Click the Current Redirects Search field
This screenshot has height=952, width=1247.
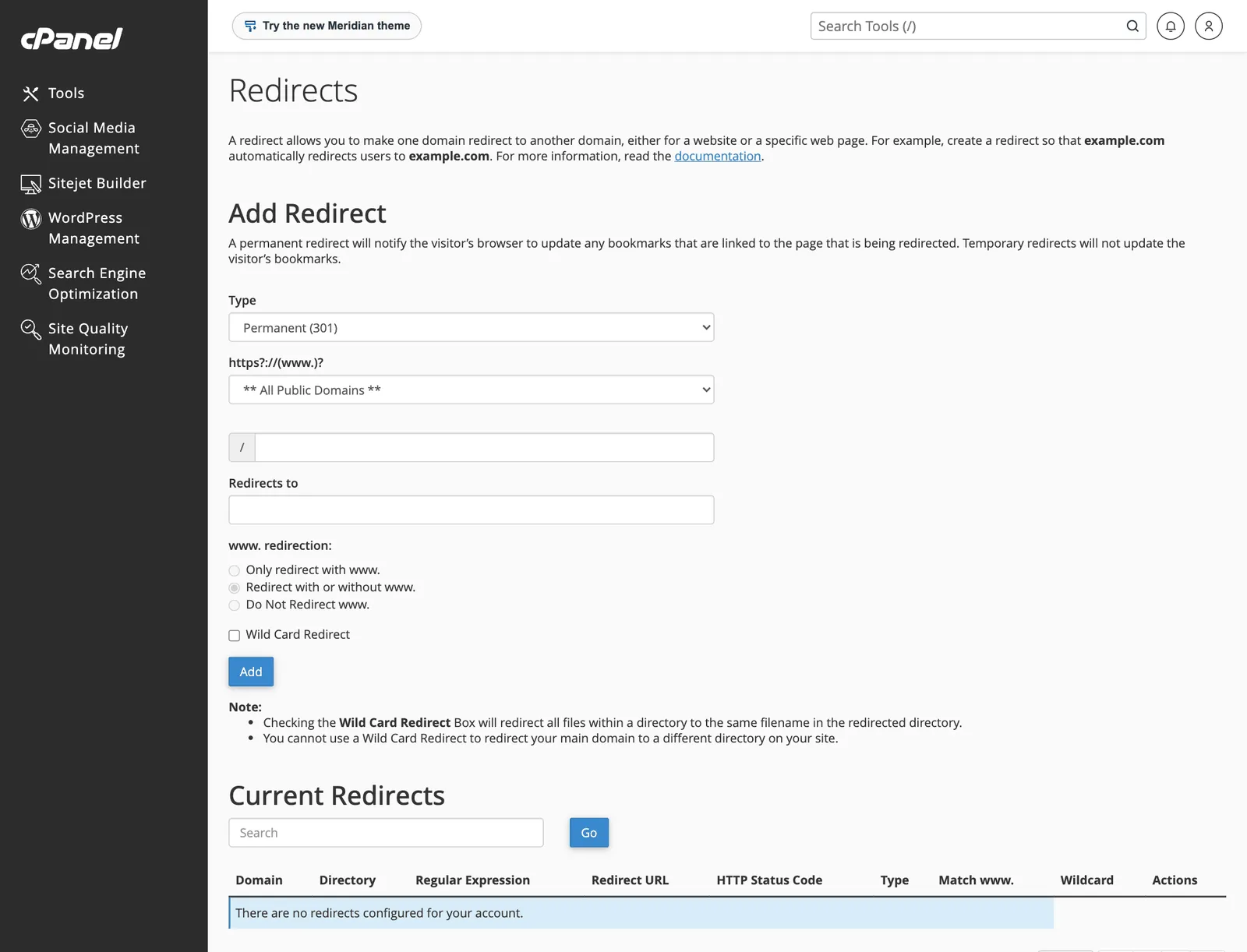(386, 833)
